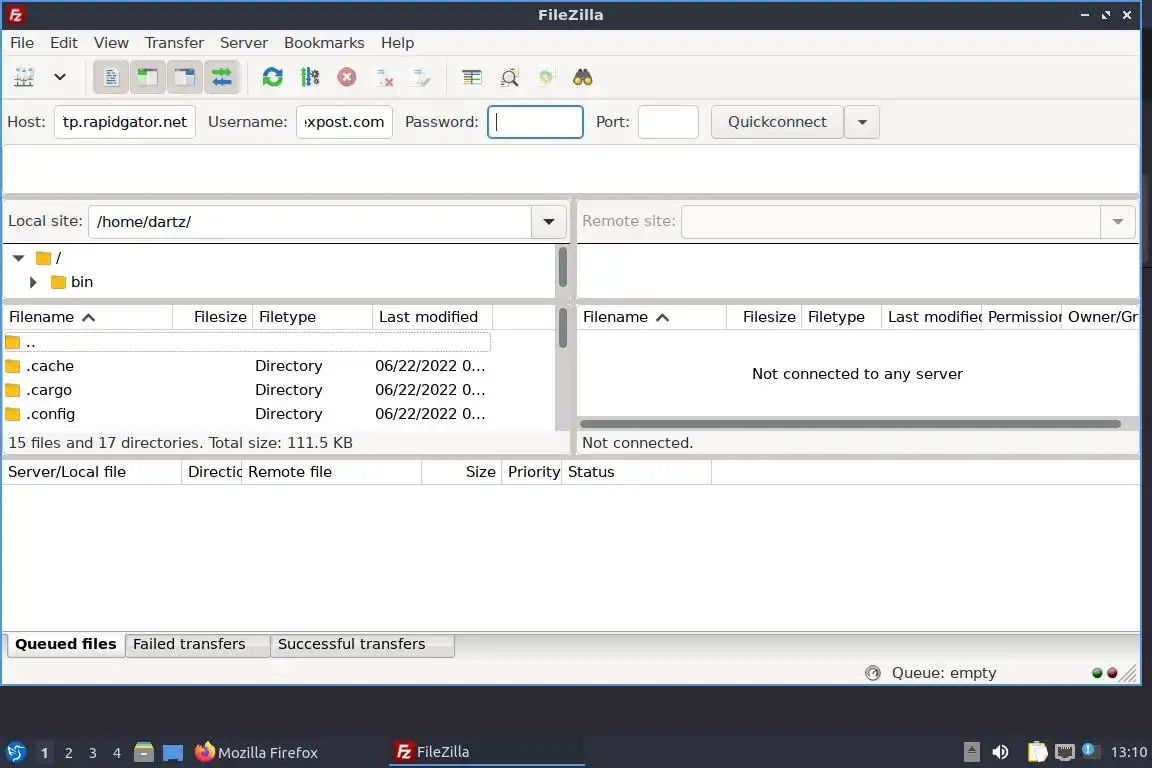Image resolution: width=1152 pixels, height=768 pixels.
Task: Select the parent directory '..' row
Action: click(247, 342)
